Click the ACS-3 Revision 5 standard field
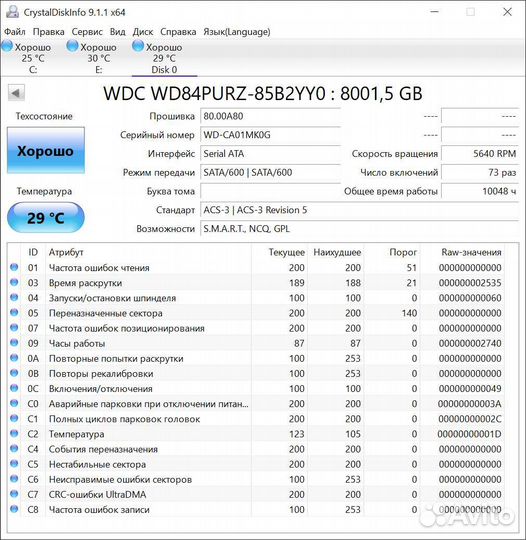 (x=360, y=210)
